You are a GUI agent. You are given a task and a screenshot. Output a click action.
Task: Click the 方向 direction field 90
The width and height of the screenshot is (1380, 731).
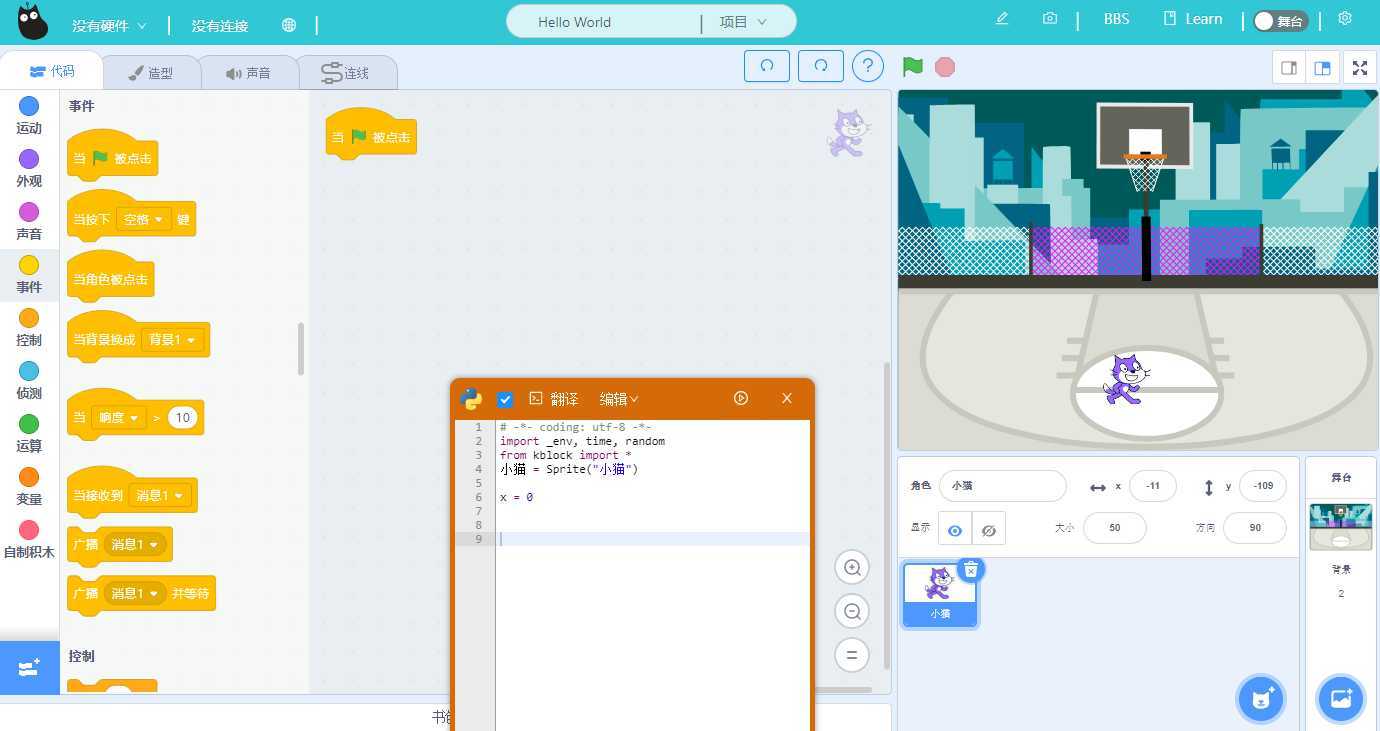point(1255,528)
